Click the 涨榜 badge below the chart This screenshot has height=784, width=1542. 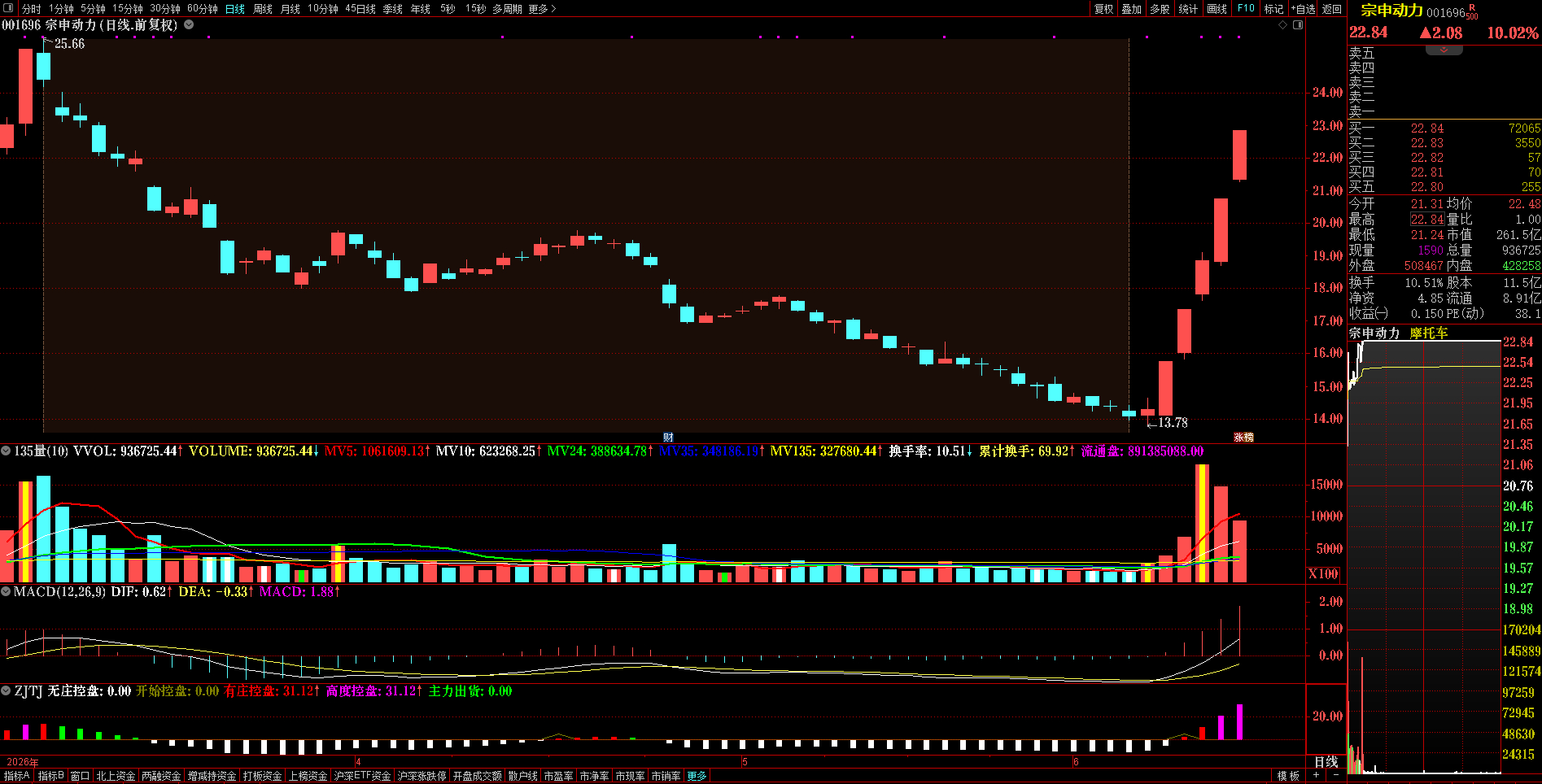tap(1243, 437)
